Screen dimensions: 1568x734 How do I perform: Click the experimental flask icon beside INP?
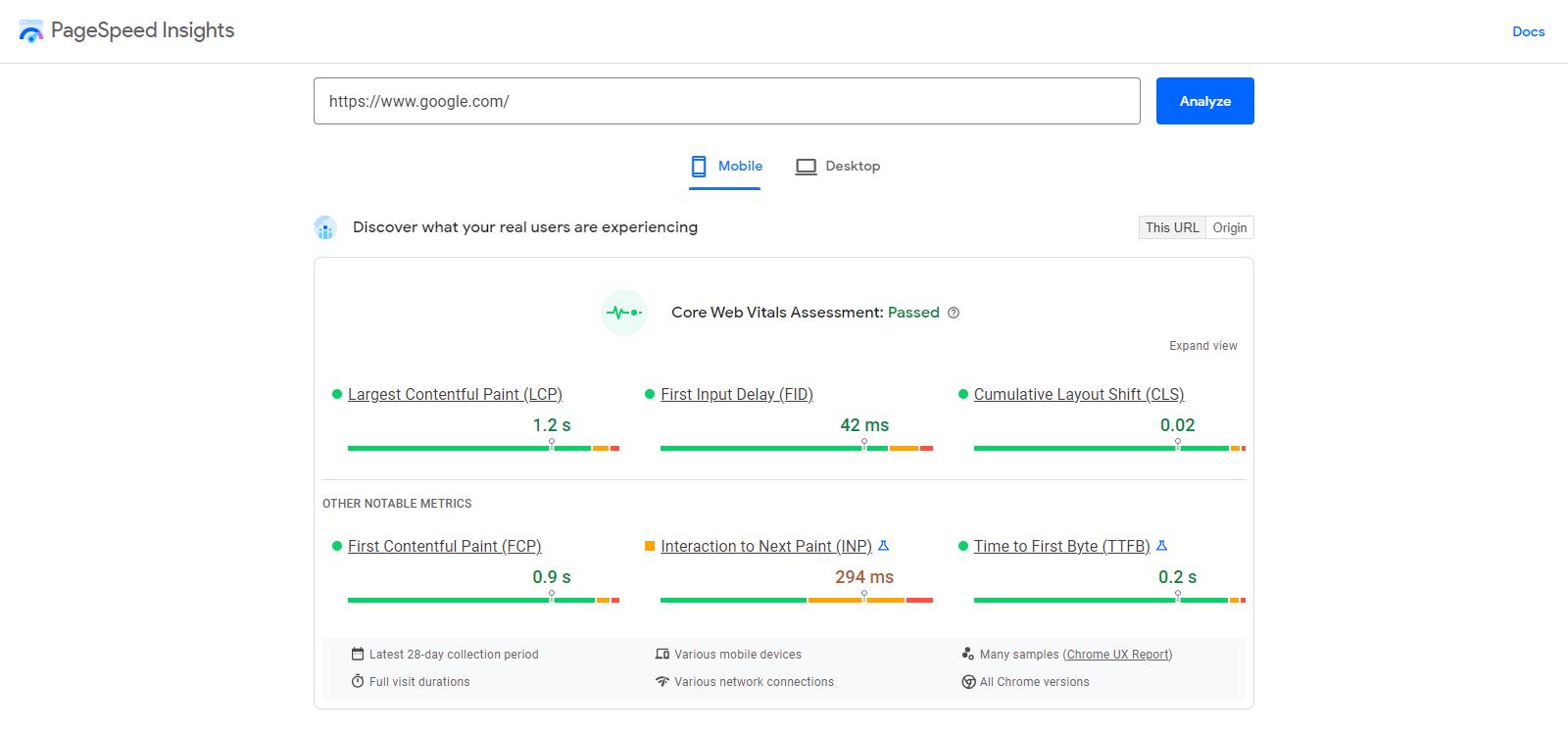point(883,546)
